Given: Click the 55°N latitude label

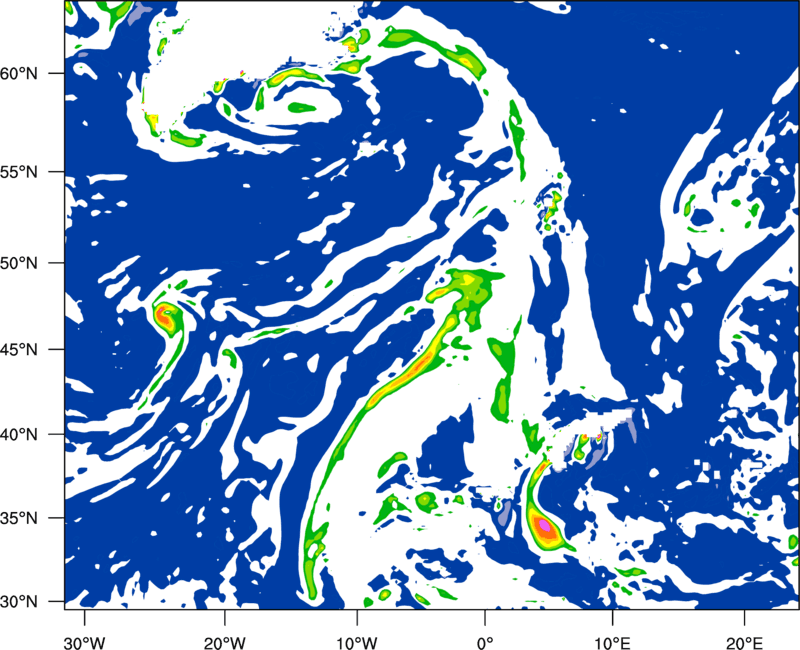Looking at the screenshot, I should [19, 172].
